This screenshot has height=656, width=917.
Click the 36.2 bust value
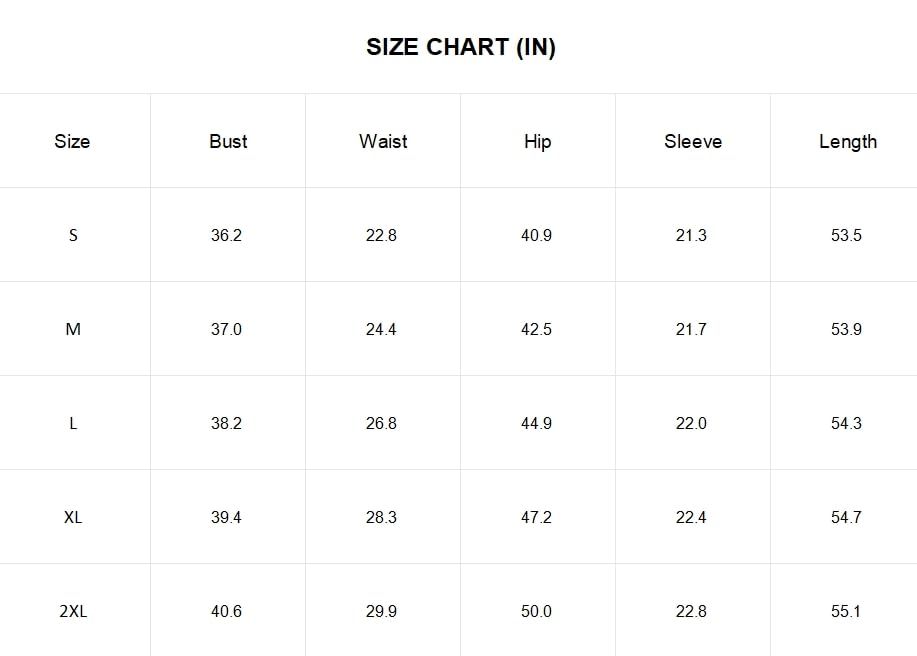pos(226,235)
